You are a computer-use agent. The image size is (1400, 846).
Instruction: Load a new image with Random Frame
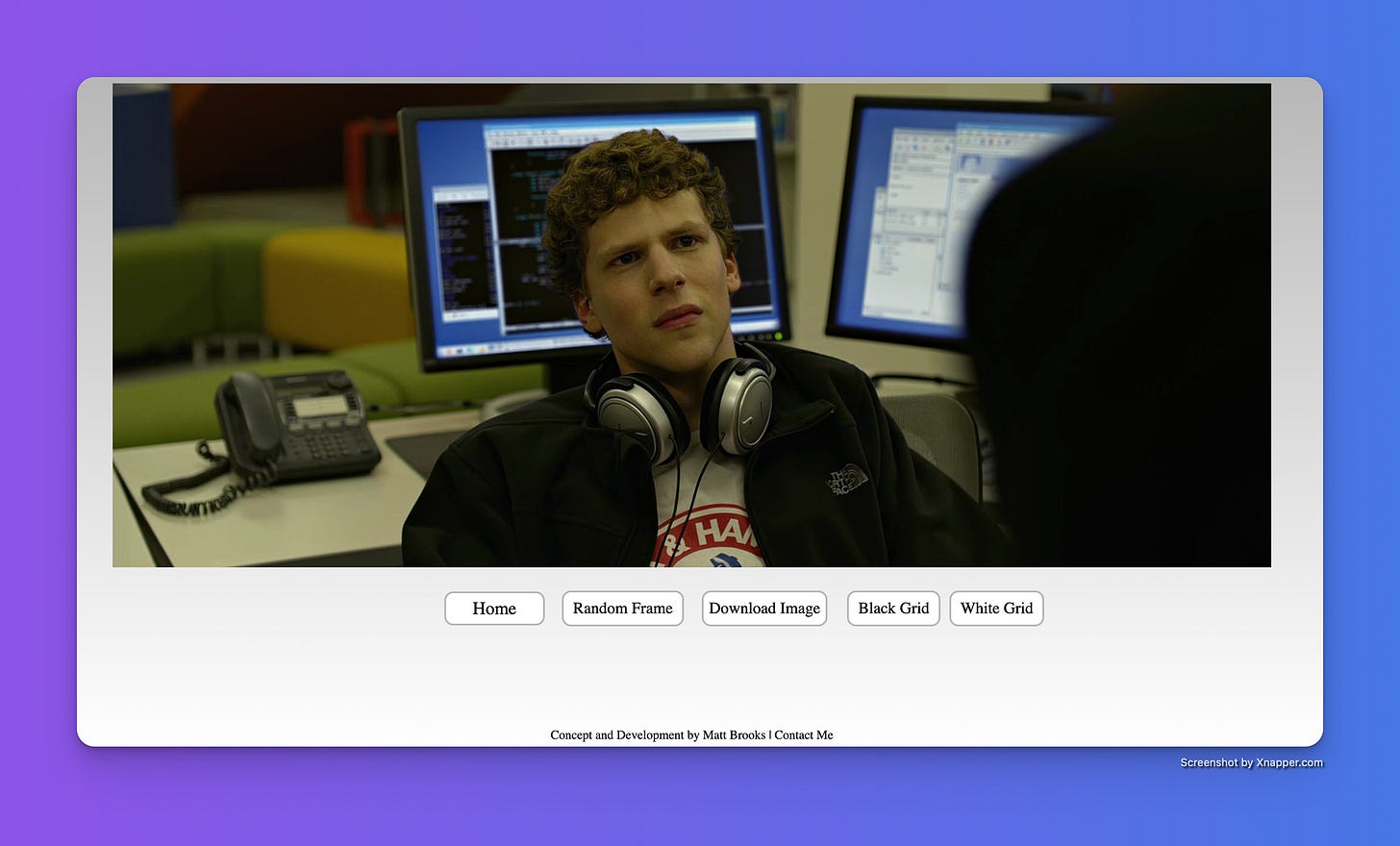tap(623, 609)
